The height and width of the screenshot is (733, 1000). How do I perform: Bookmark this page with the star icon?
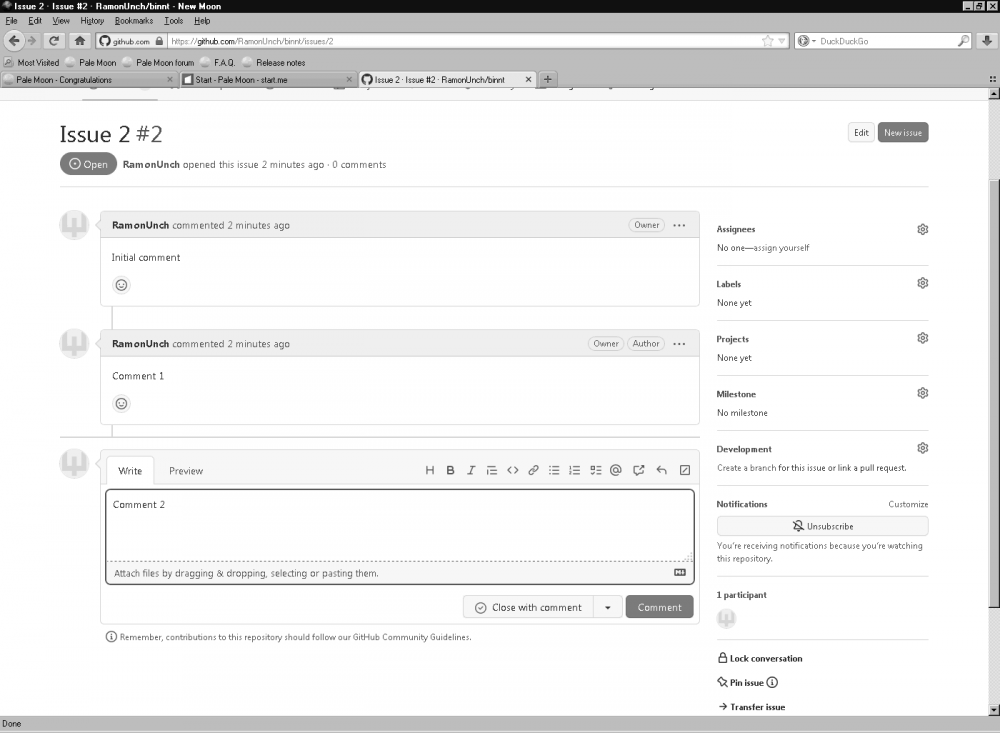pyautogui.click(x=767, y=41)
